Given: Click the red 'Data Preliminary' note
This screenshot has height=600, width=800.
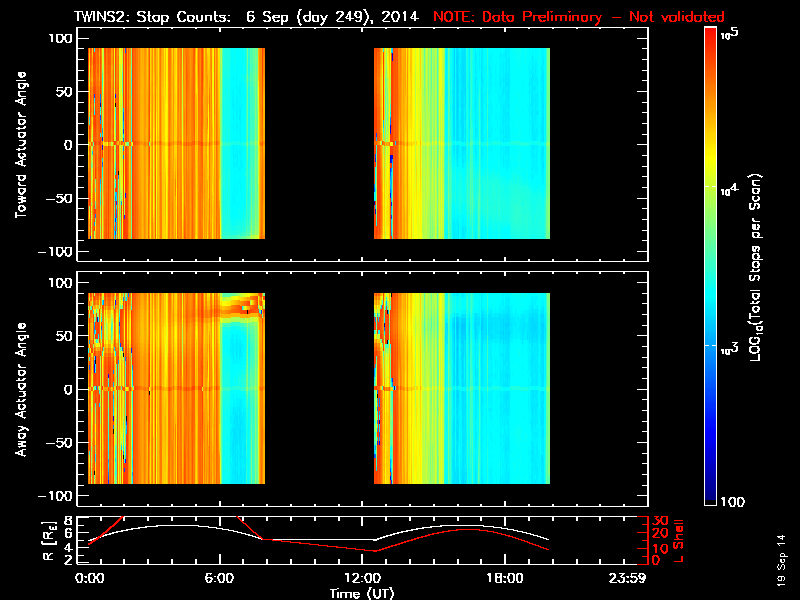Looking at the screenshot, I should (578, 17).
